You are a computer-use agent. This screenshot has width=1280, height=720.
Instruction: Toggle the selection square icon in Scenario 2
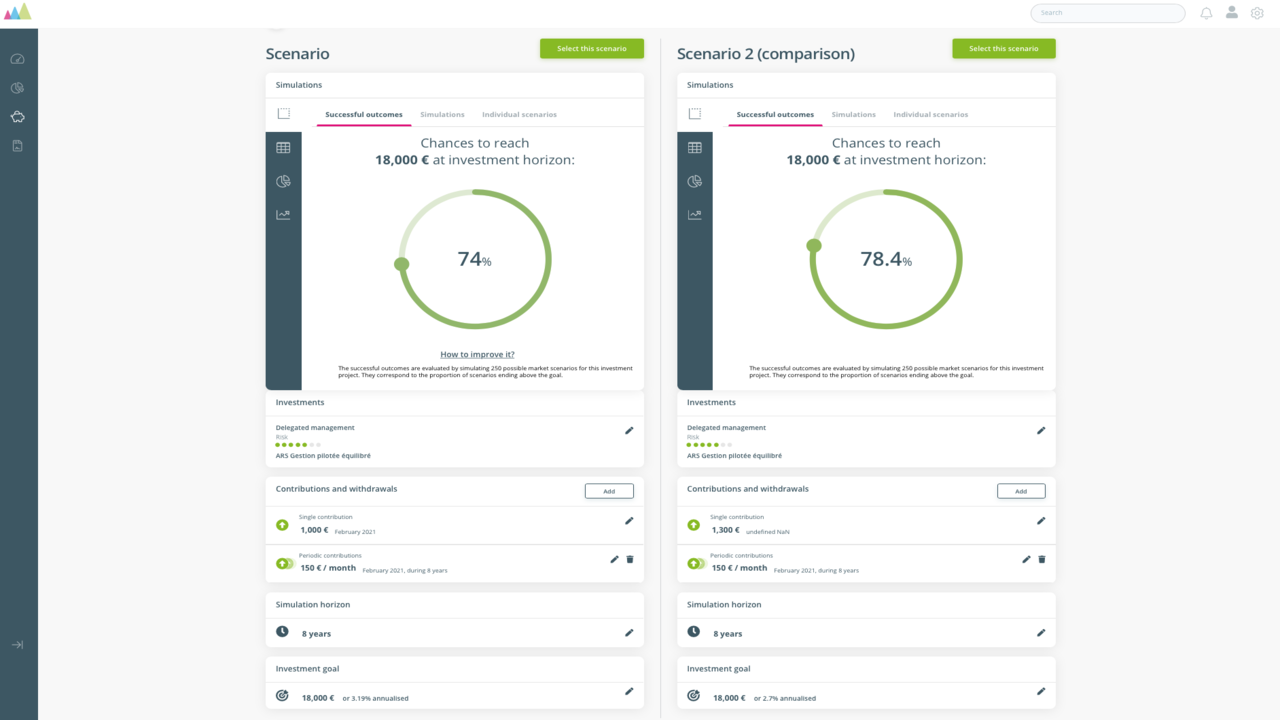click(695, 114)
